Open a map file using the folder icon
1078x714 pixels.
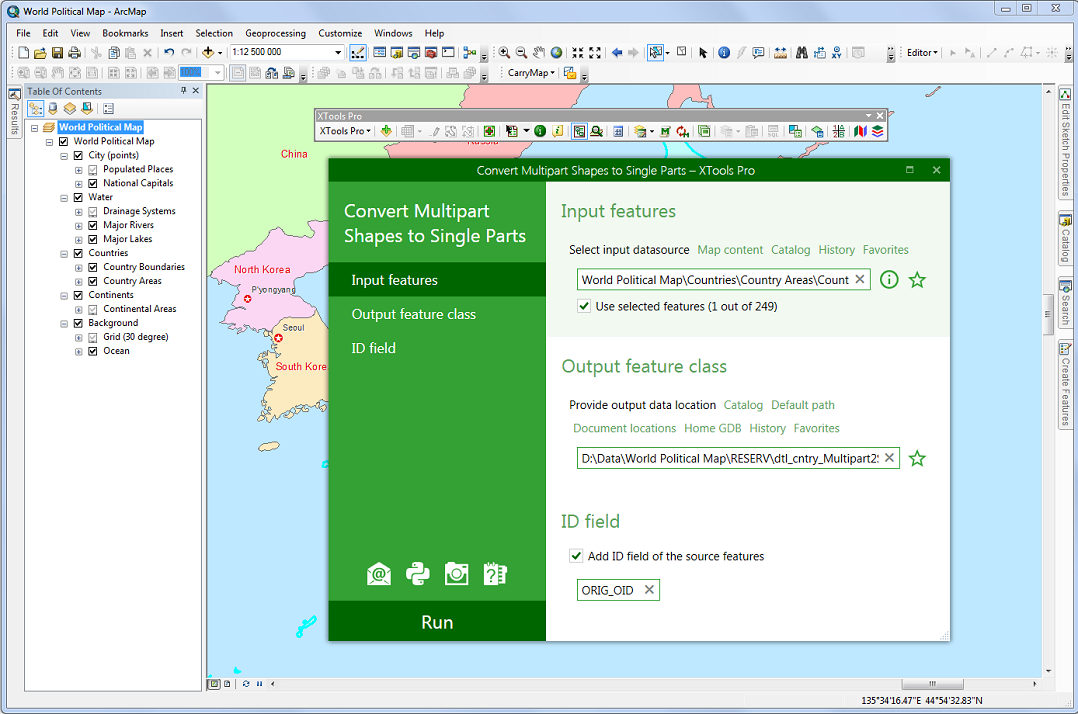click(x=40, y=53)
